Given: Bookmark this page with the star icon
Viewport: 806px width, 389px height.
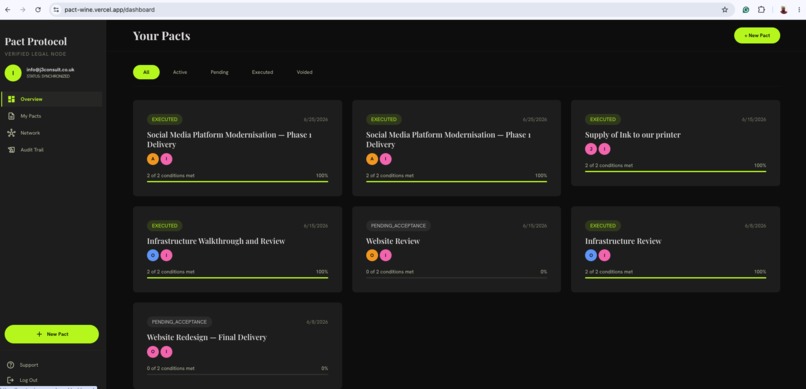Looking at the screenshot, I should click(725, 10).
